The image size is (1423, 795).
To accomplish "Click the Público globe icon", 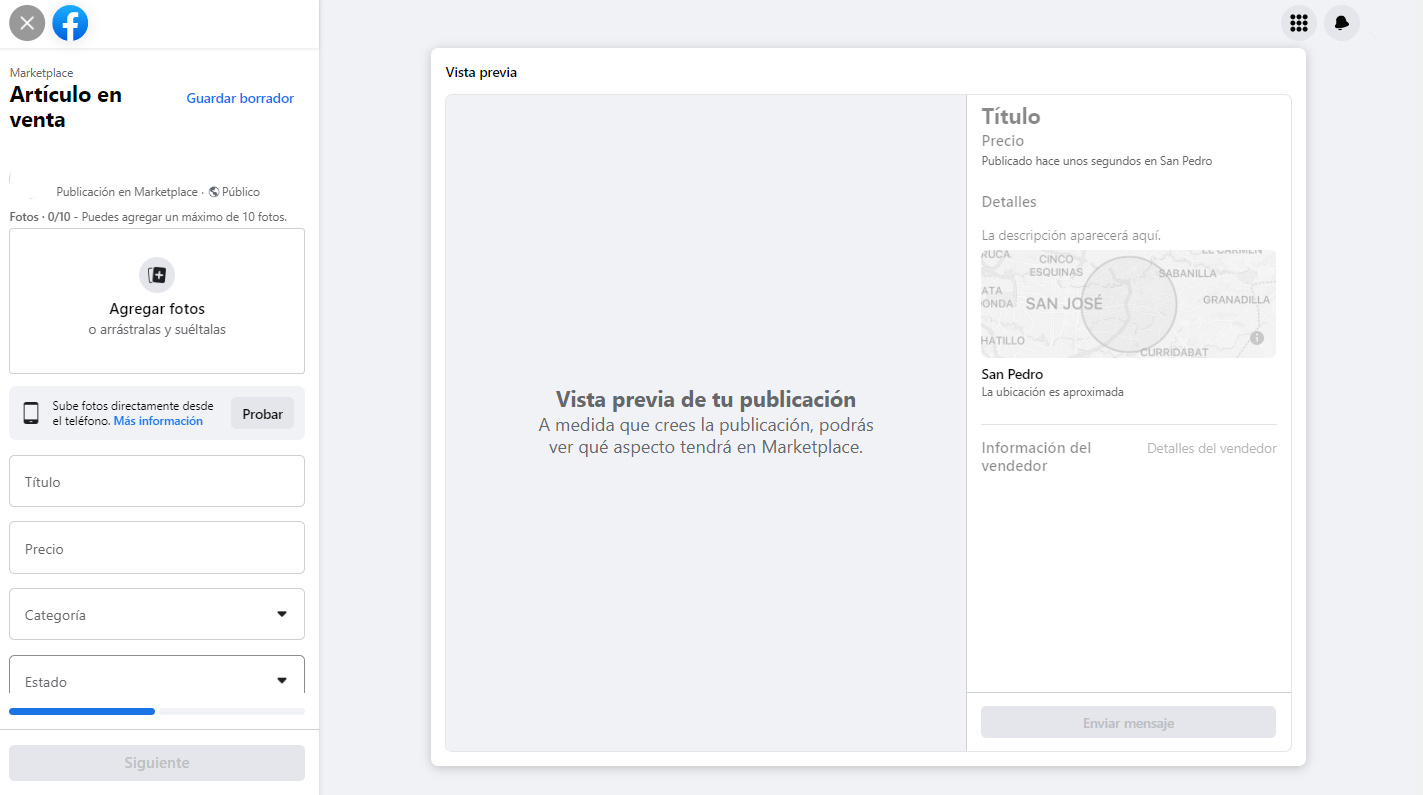I will point(214,192).
